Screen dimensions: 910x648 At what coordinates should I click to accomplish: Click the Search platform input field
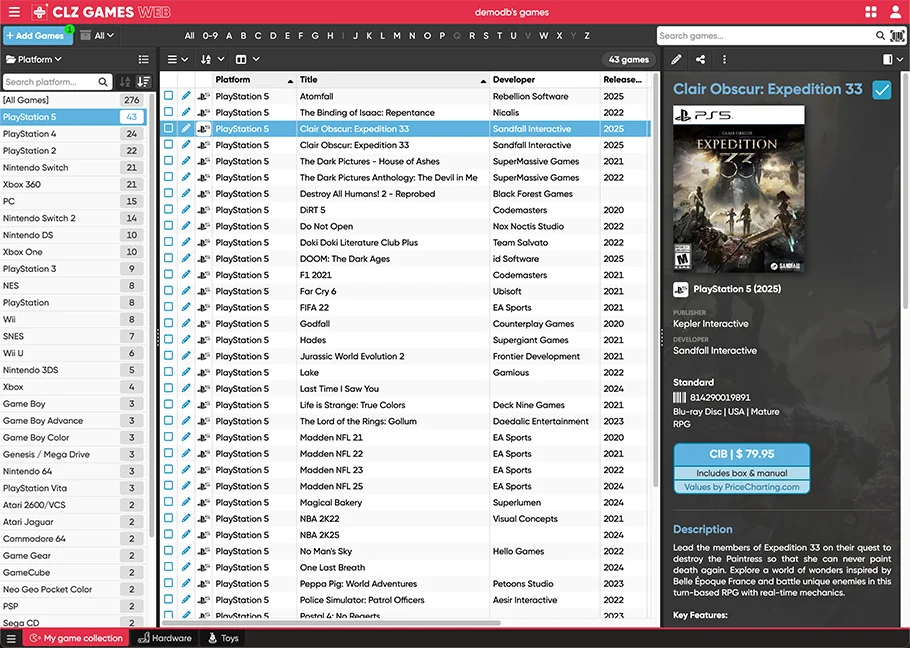point(51,82)
